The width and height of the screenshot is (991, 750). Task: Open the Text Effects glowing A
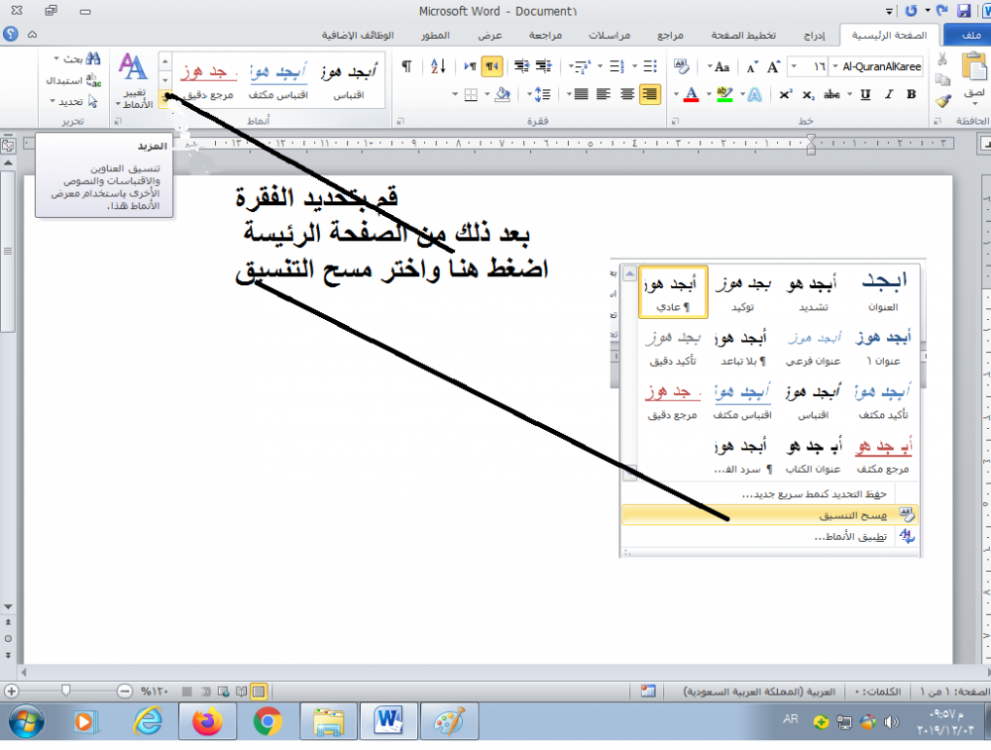(x=755, y=95)
